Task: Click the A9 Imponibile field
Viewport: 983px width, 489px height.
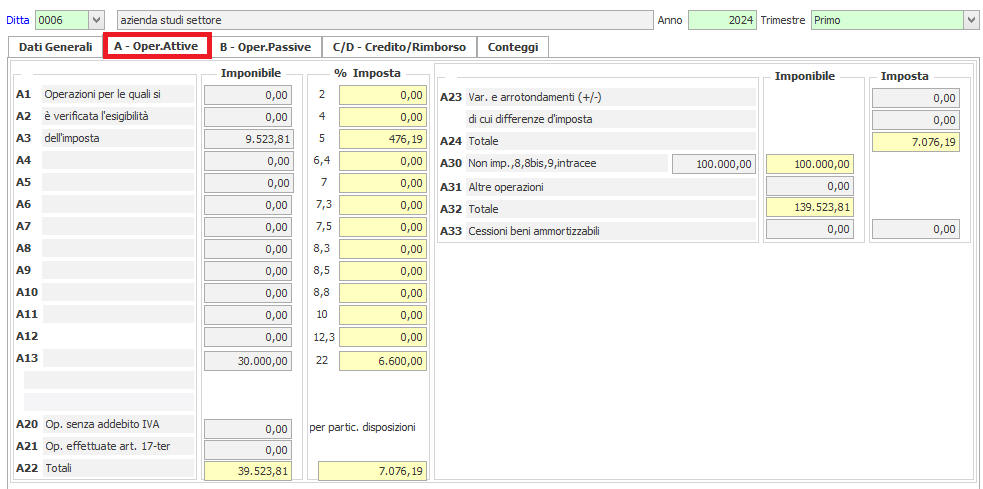Action: click(248, 271)
